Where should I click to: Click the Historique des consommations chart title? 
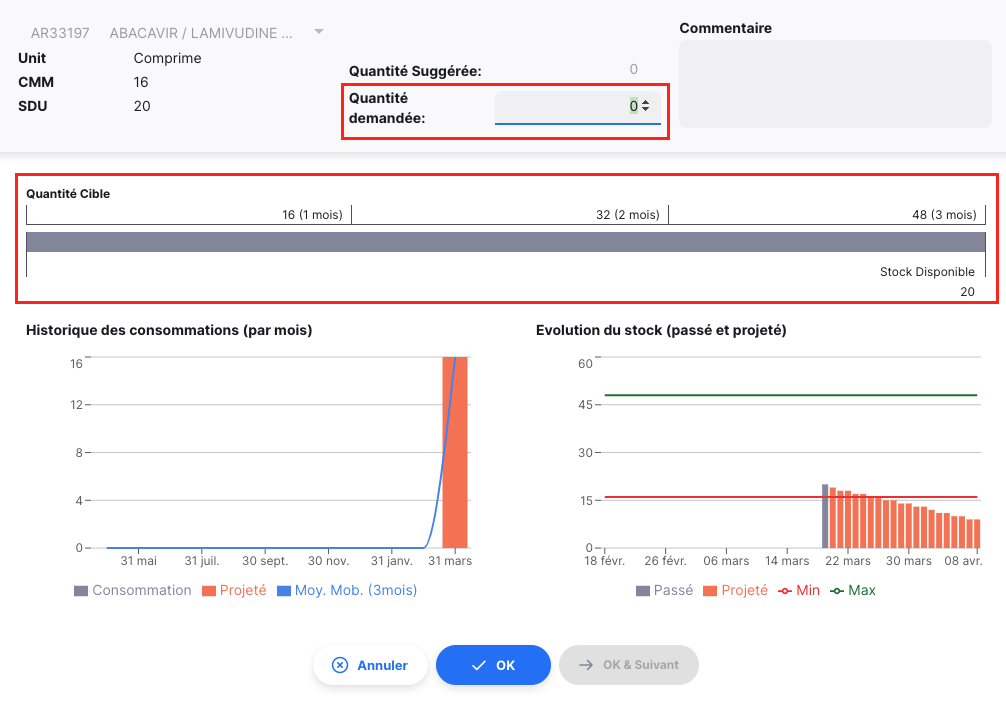coord(169,330)
